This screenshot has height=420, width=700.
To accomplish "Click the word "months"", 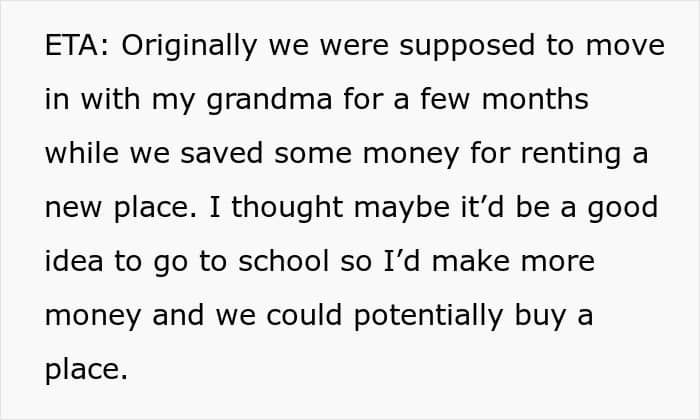I will point(535,100).
